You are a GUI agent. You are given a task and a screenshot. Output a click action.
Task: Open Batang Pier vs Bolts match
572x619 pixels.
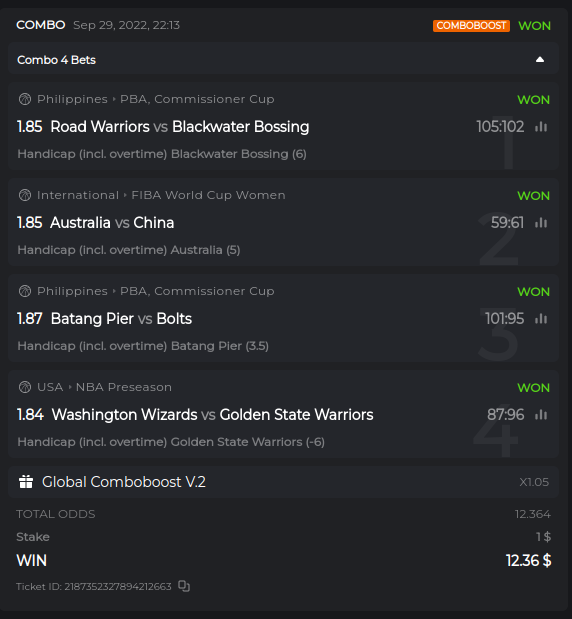tap(121, 319)
